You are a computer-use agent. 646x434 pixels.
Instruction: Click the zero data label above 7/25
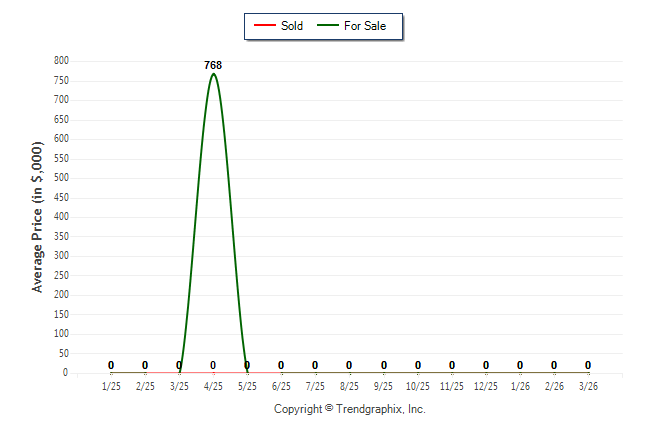coord(315,365)
